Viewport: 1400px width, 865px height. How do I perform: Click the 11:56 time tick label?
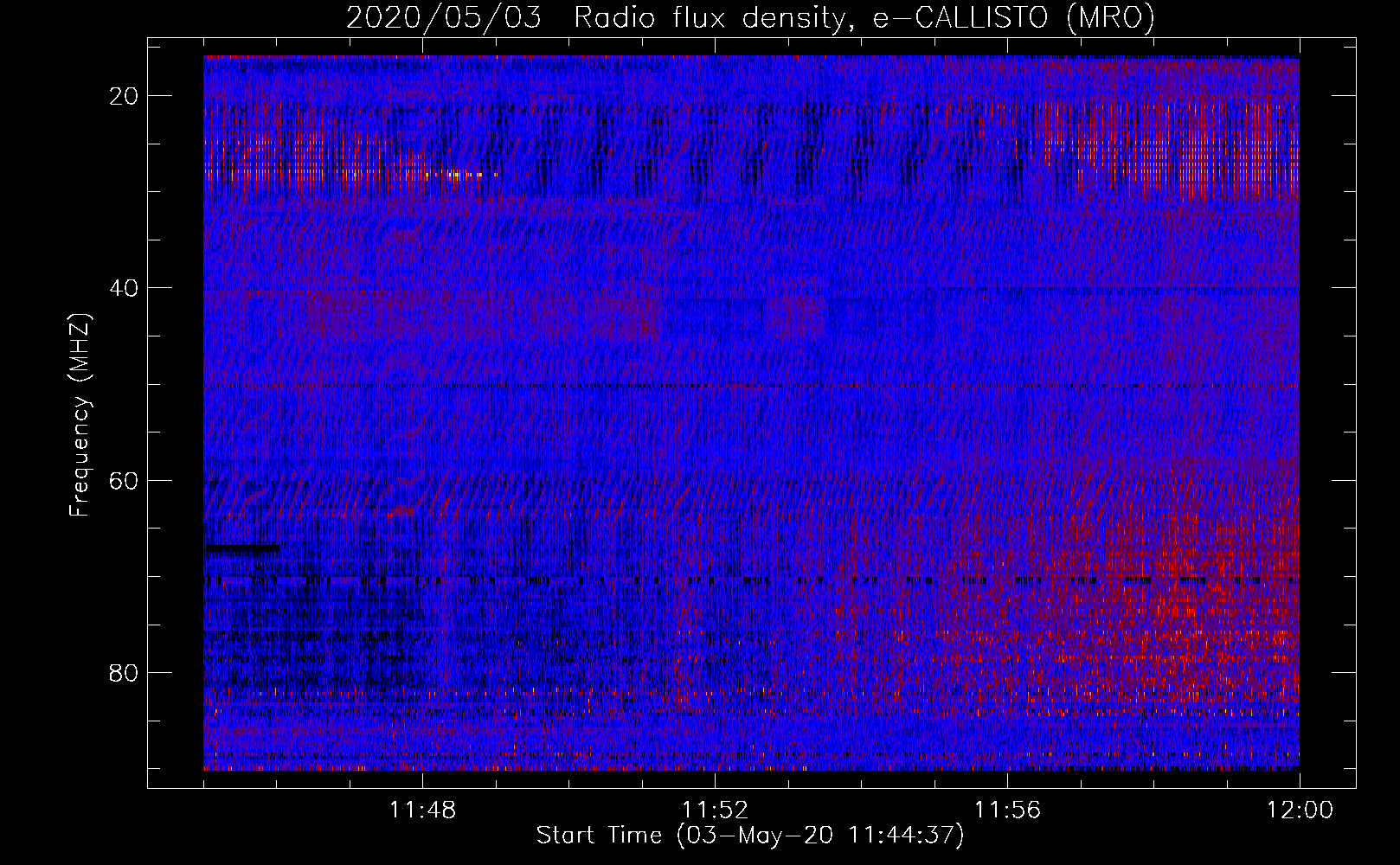(x=1007, y=811)
